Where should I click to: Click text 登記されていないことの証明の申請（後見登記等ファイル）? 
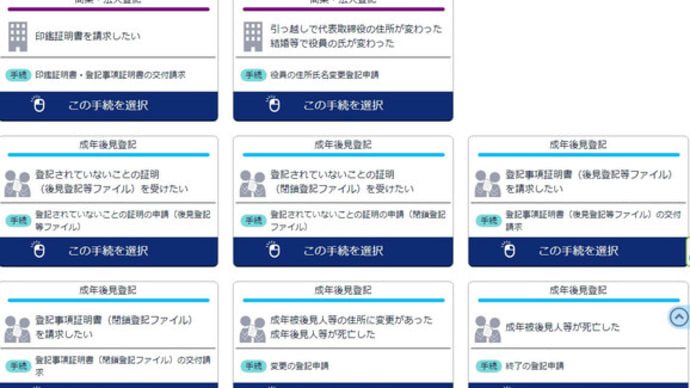click(123, 220)
